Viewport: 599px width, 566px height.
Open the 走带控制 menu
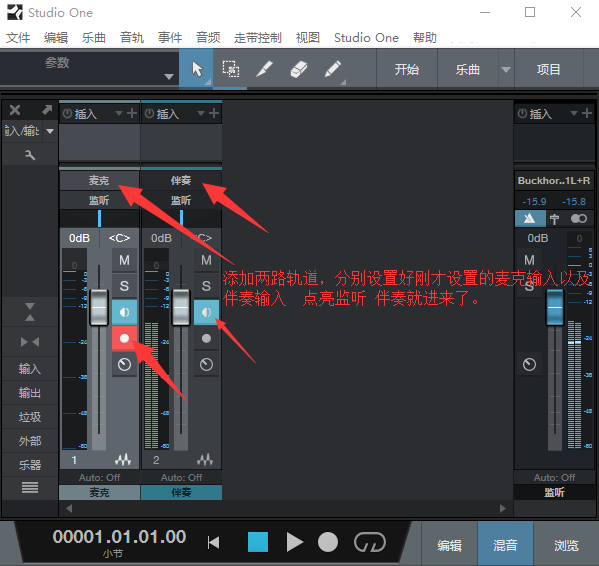(258, 38)
